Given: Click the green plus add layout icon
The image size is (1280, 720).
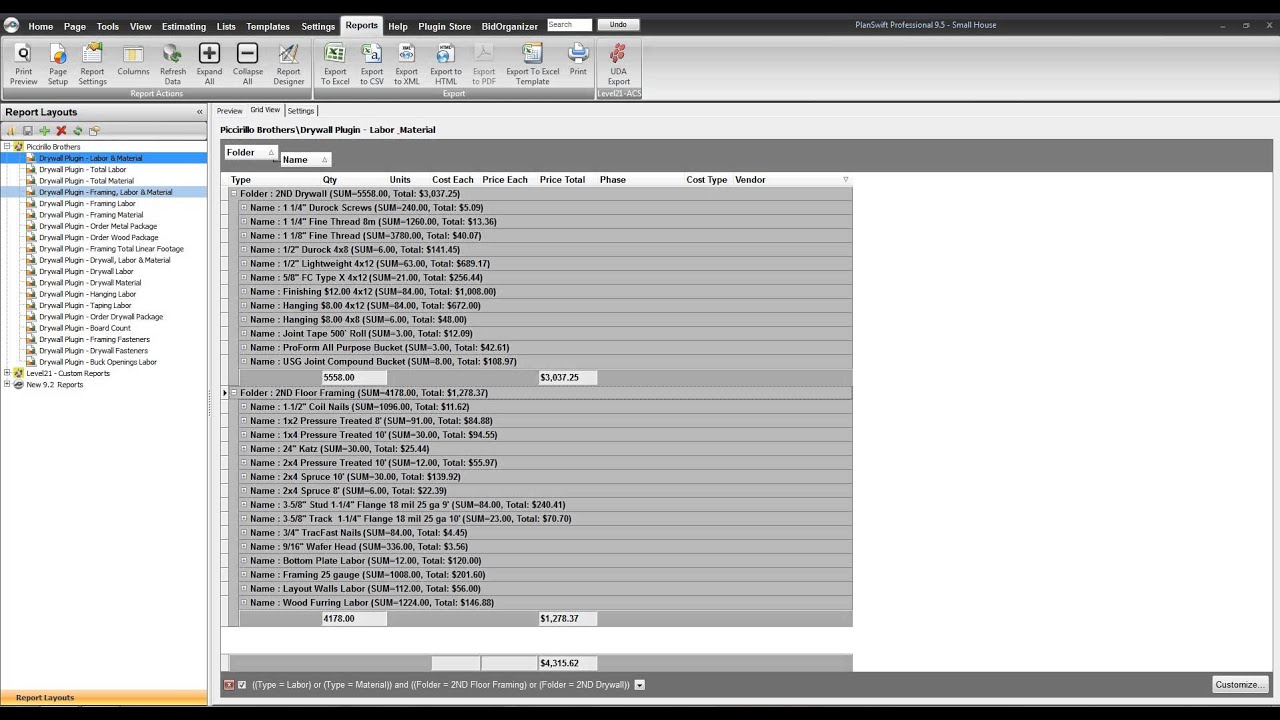Looking at the screenshot, I should pos(44,131).
